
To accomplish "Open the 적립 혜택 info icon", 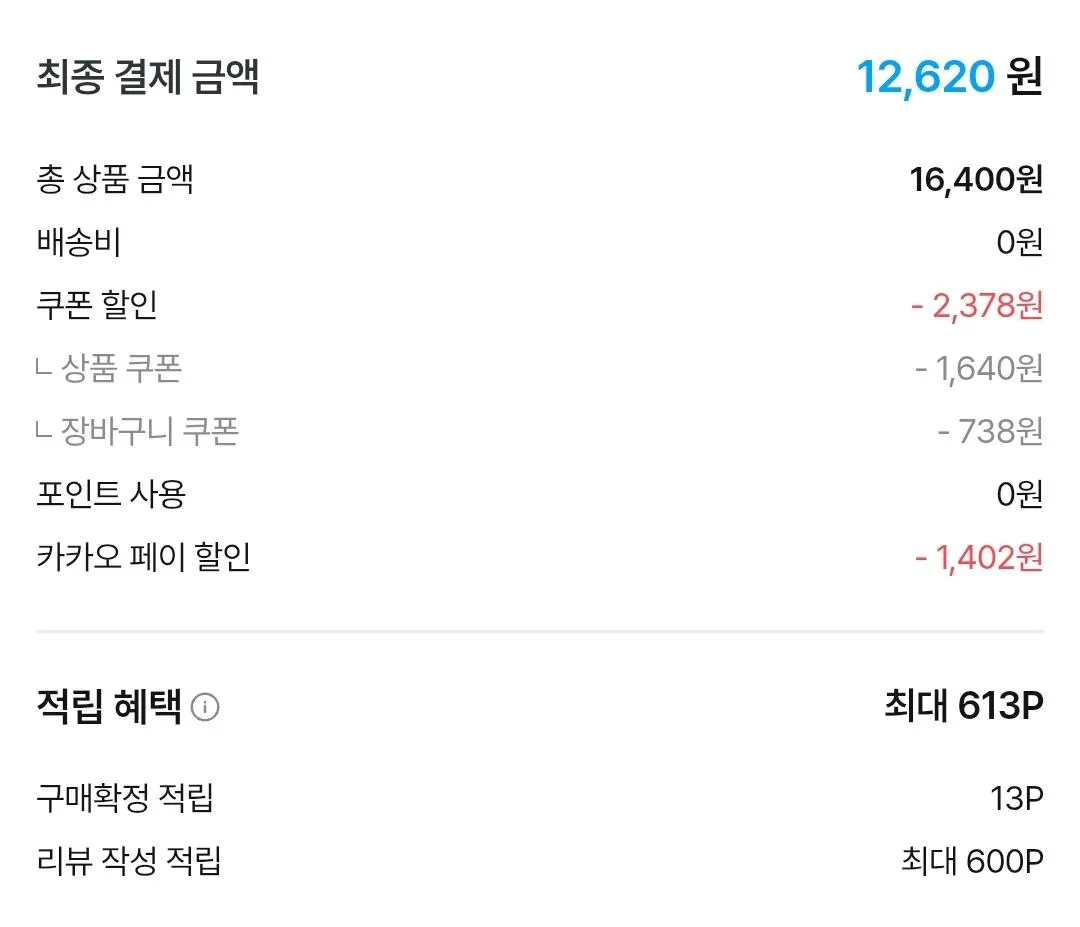I will [205, 707].
